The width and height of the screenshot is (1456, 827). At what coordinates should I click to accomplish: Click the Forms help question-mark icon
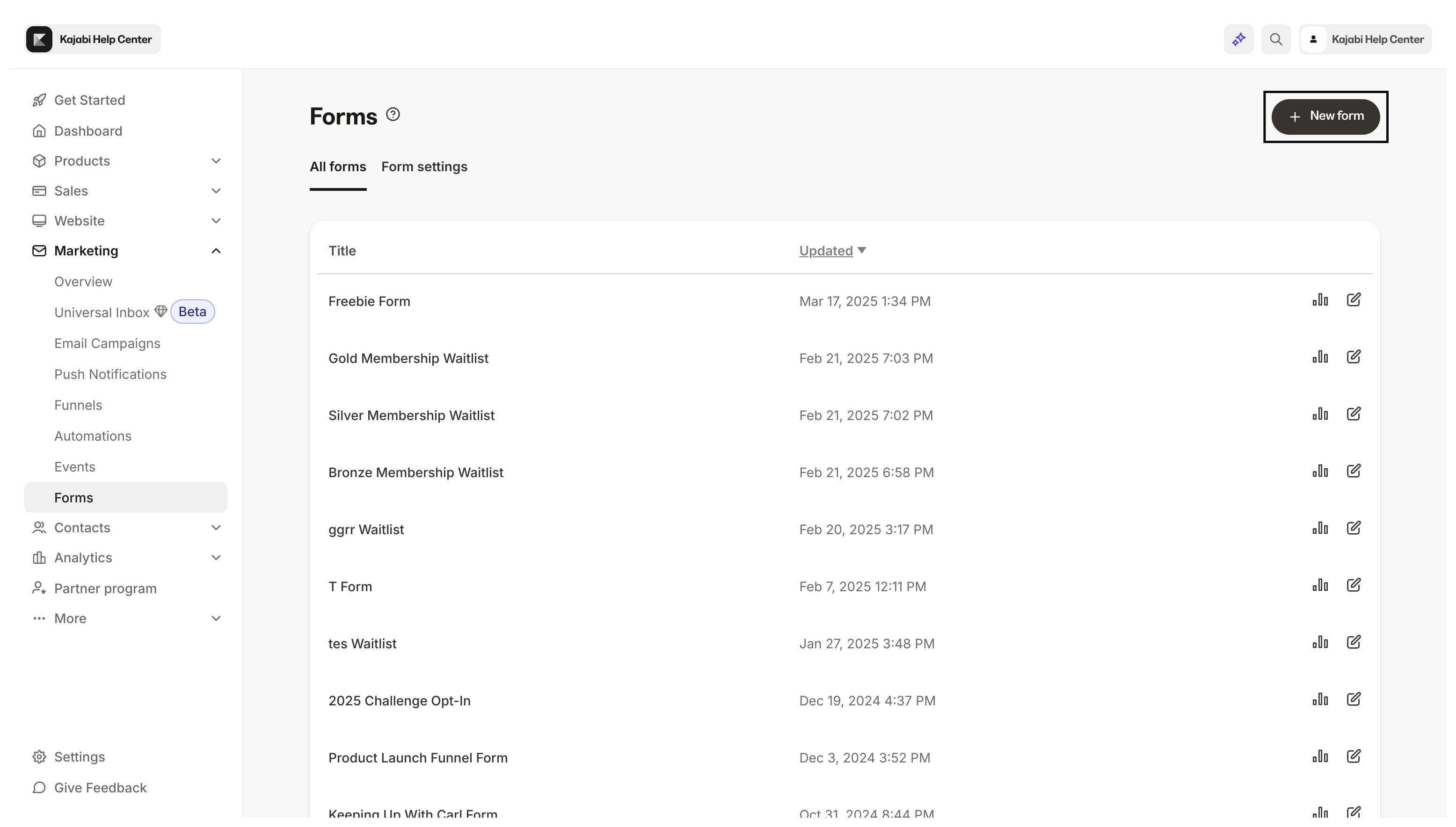click(393, 115)
